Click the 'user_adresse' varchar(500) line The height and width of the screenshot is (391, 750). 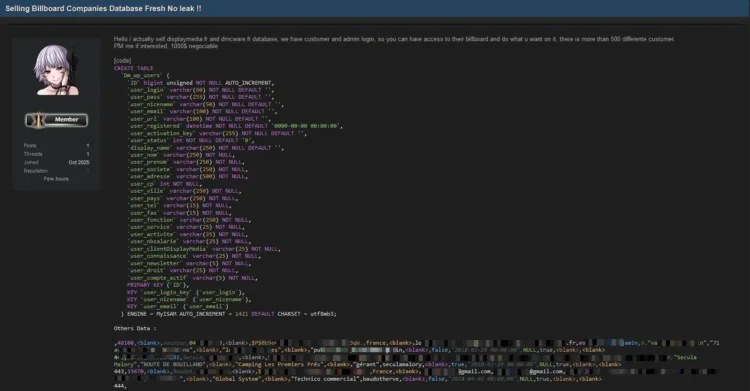(x=188, y=177)
